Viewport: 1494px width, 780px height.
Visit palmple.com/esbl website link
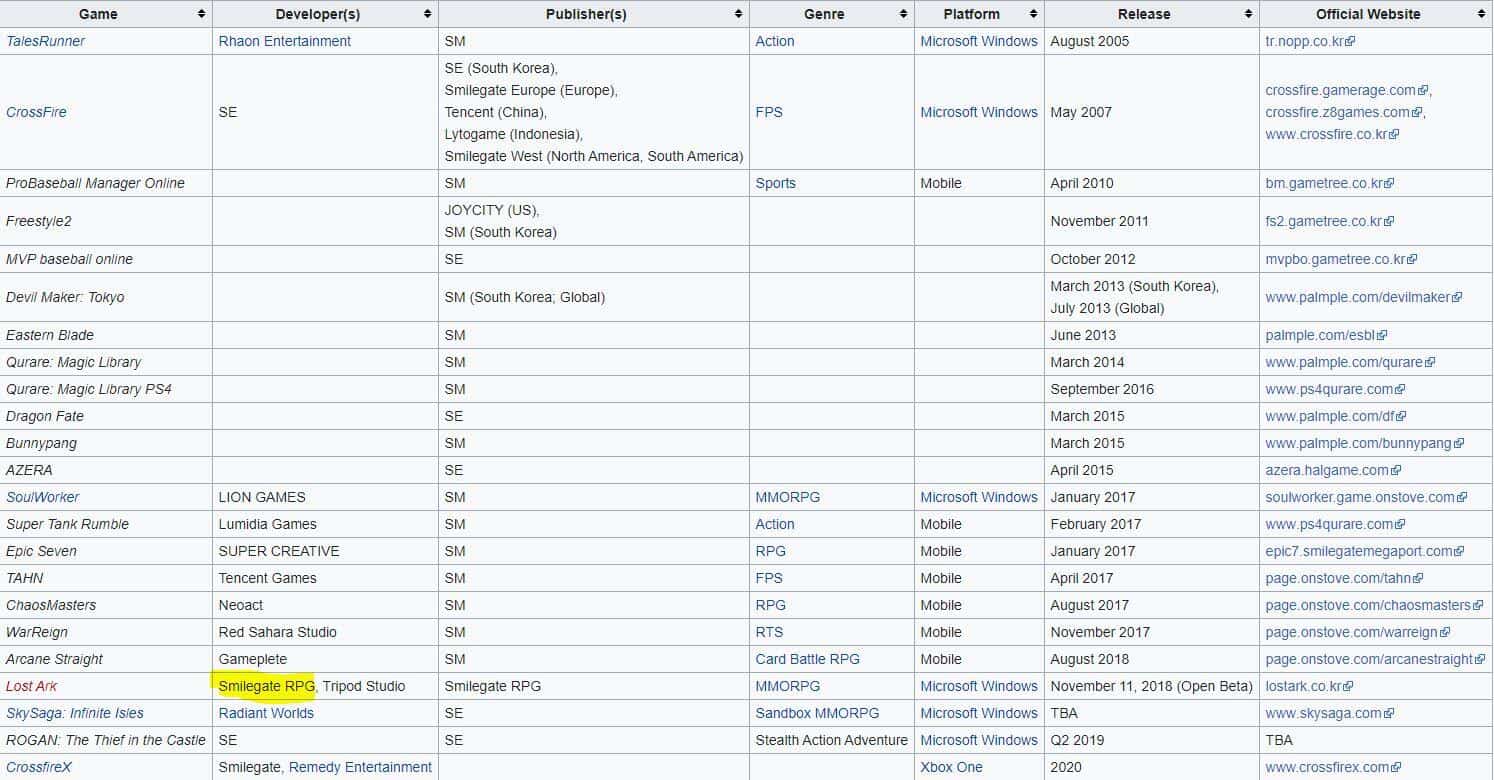(x=1326, y=335)
